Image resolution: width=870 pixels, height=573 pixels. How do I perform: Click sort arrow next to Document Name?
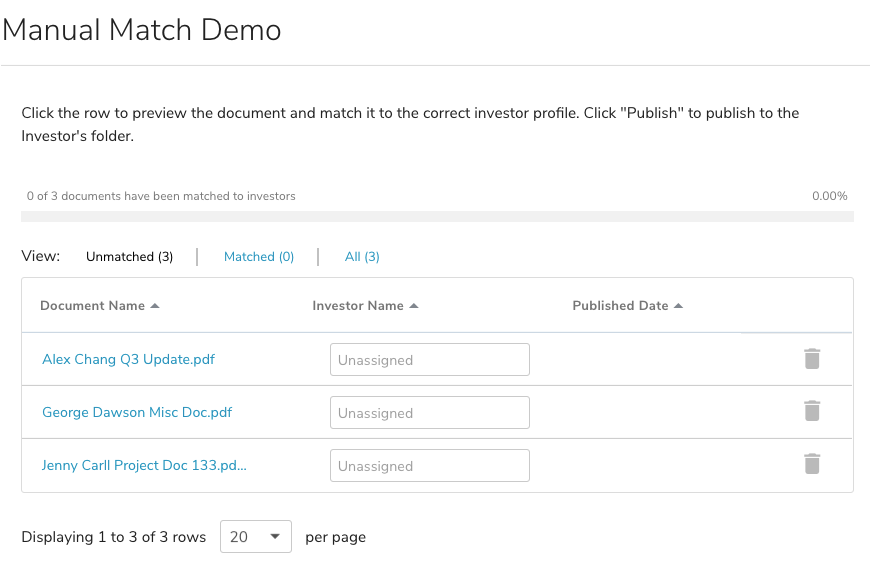[x=155, y=306]
